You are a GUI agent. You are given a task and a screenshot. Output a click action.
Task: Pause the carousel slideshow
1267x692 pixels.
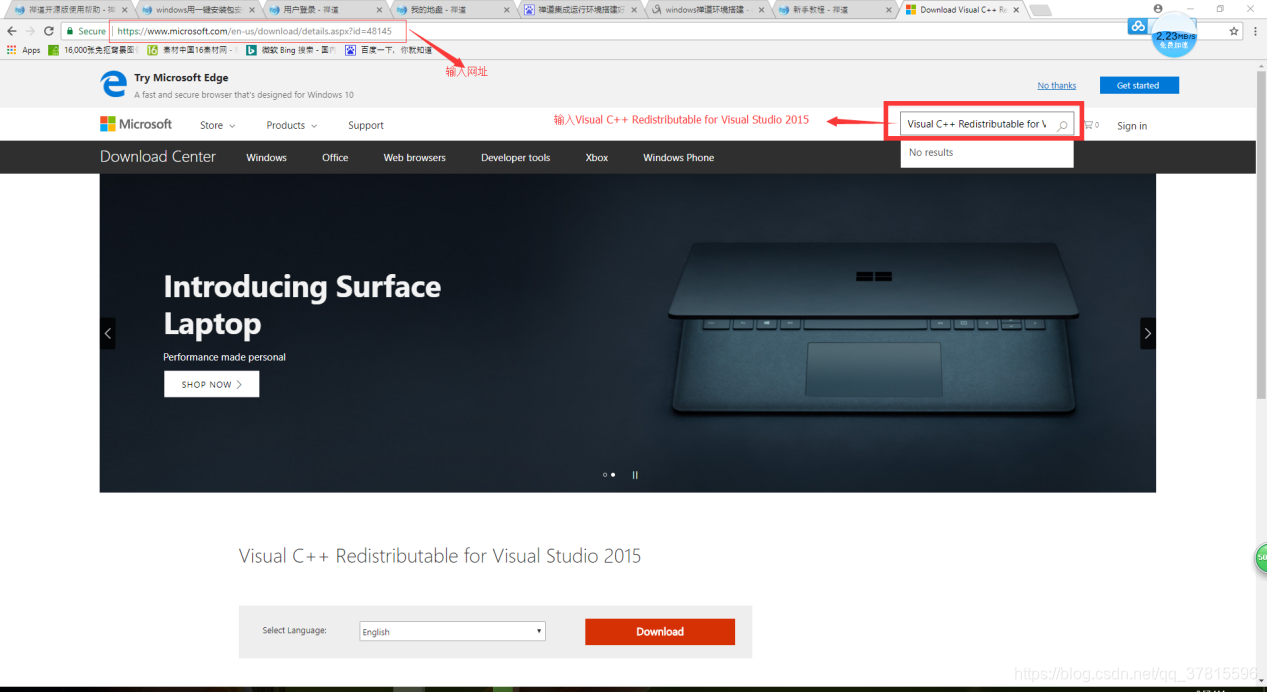click(635, 475)
